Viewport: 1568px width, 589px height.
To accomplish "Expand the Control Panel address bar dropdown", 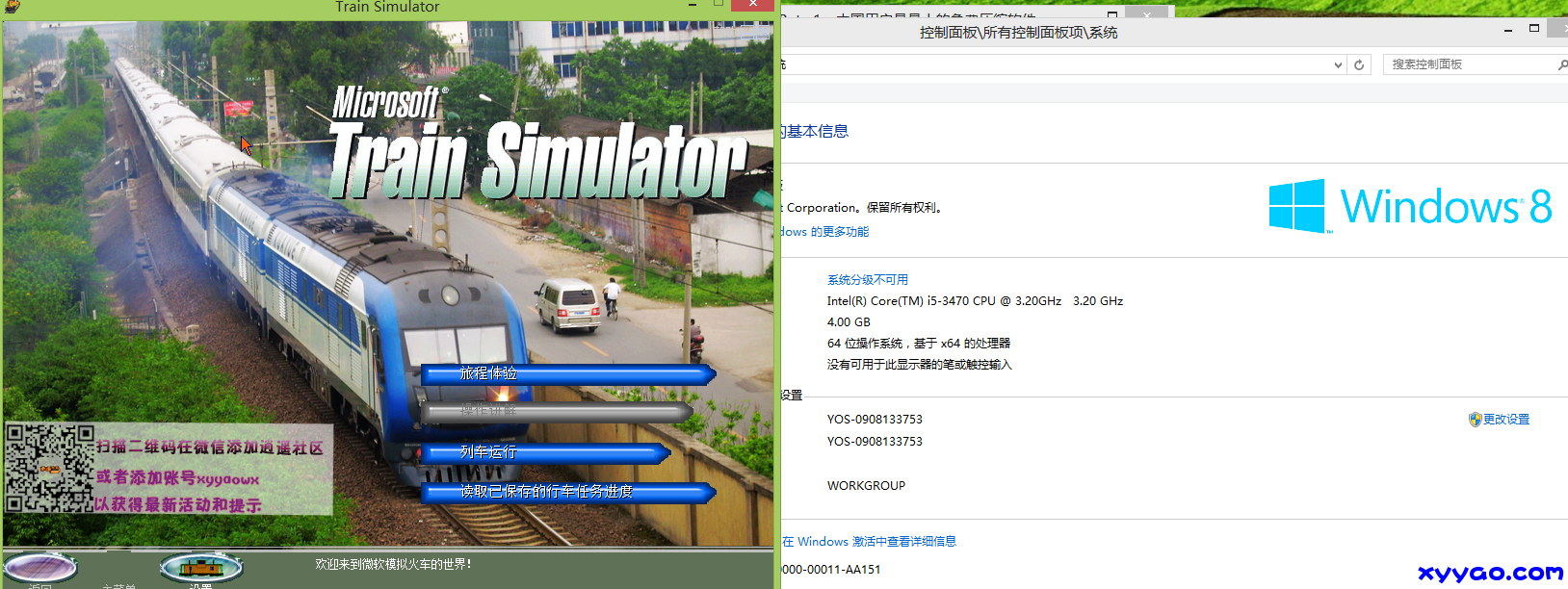I will tap(1338, 64).
